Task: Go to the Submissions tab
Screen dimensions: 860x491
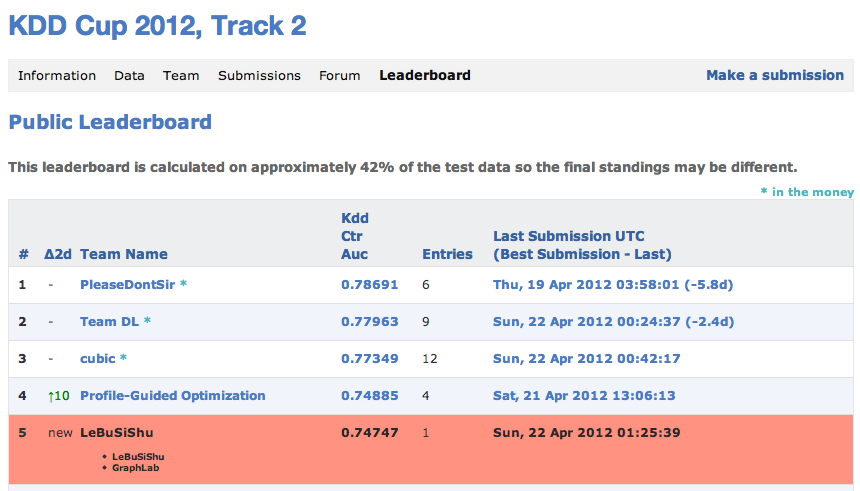Action: (x=259, y=75)
